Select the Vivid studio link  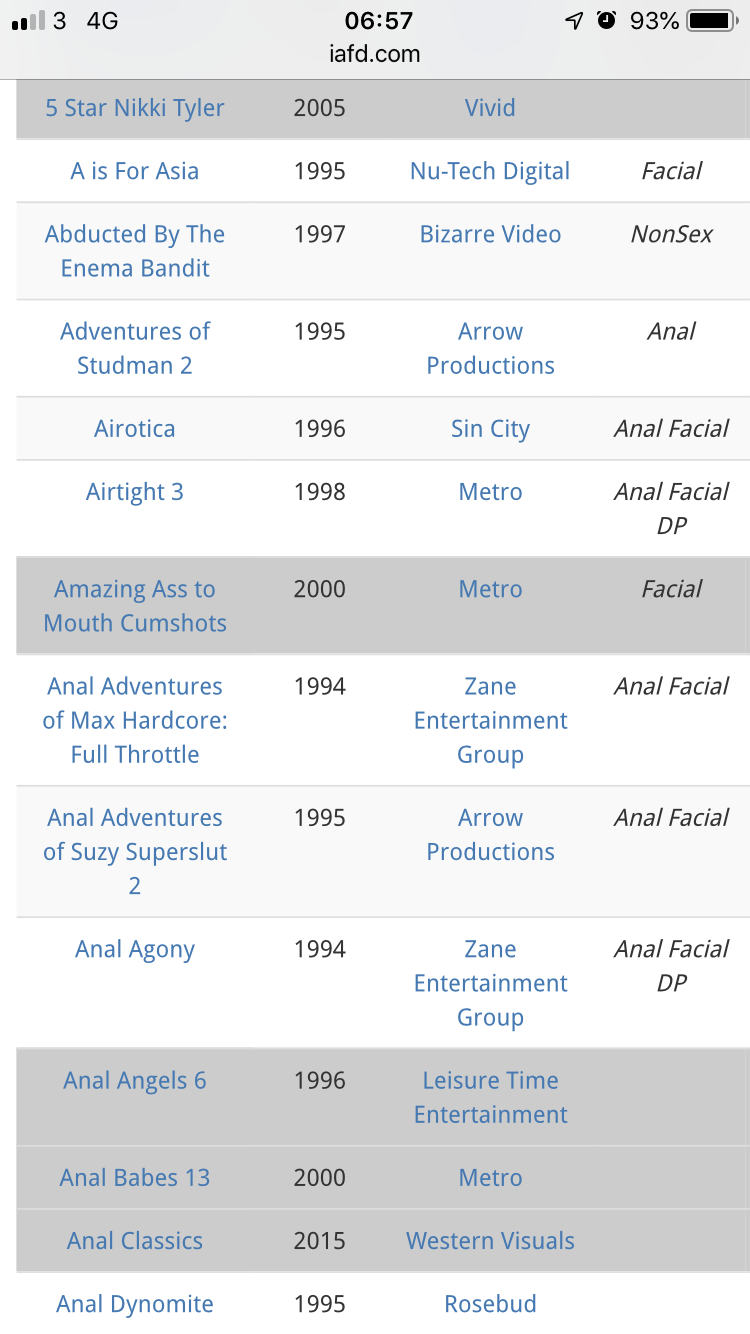tap(490, 108)
